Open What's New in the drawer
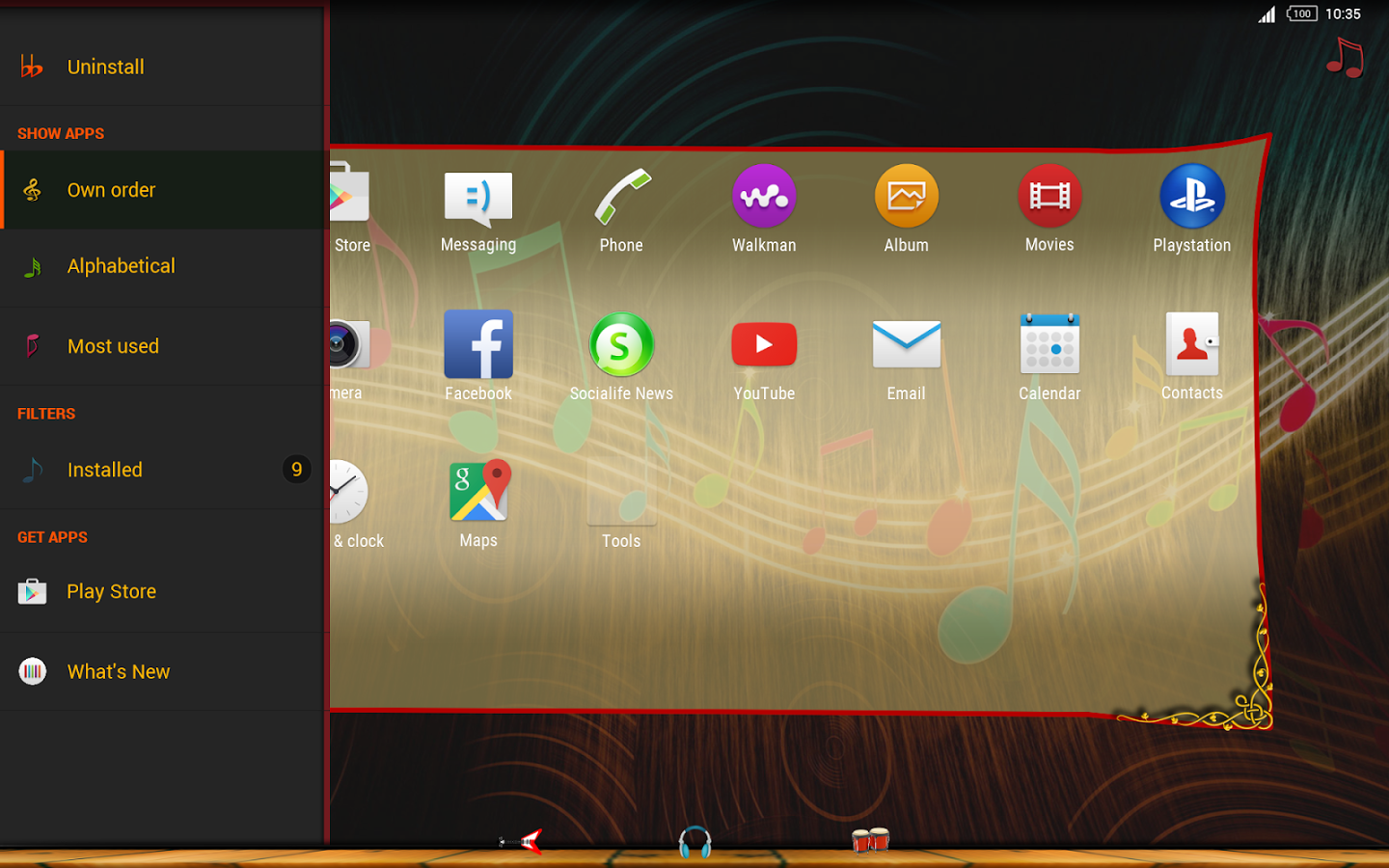Viewport: 1389px width, 868px height. click(x=162, y=671)
